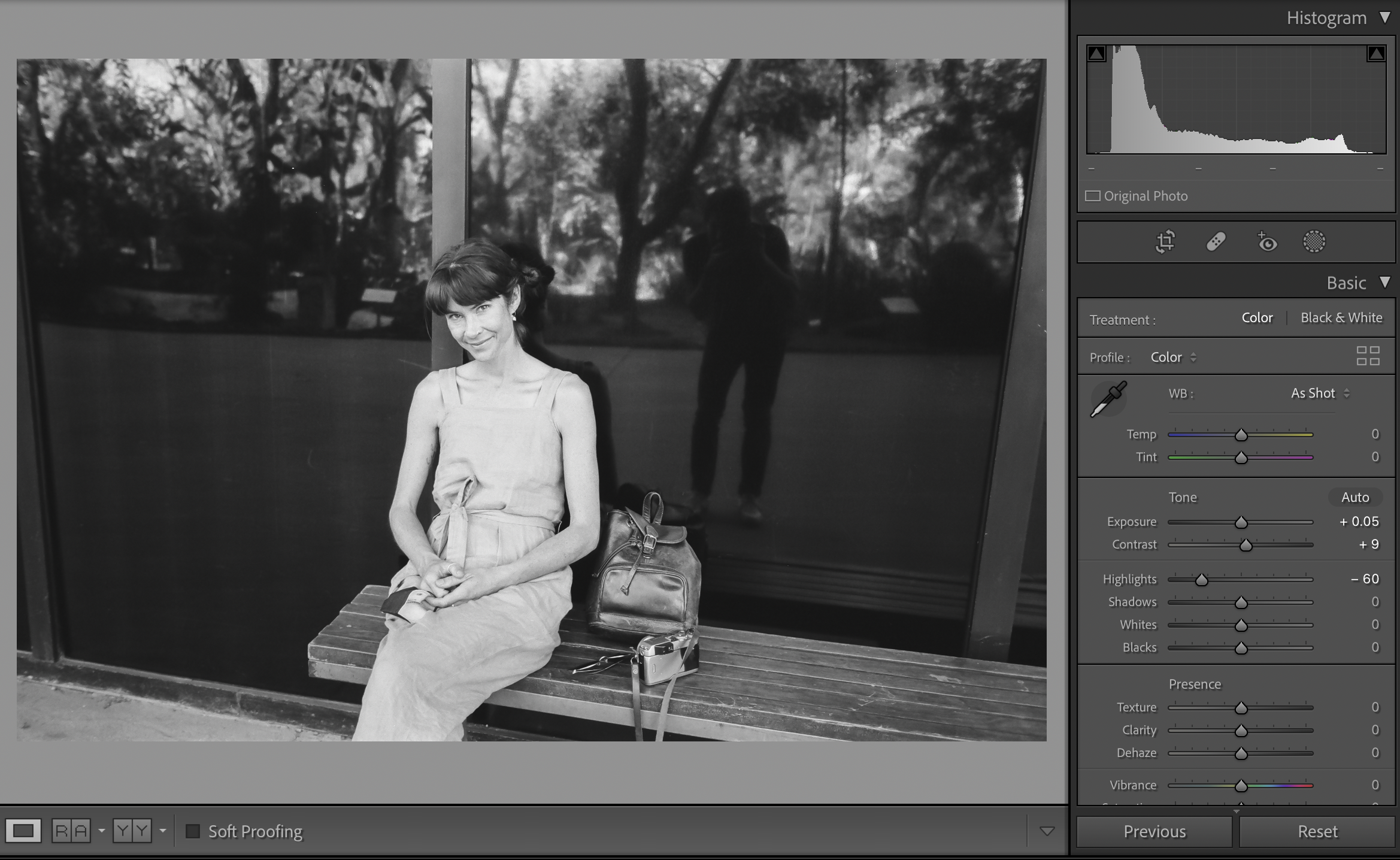
Task: Click the Auto tone button
Action: pyautogui.click(x=1354, y=497)
